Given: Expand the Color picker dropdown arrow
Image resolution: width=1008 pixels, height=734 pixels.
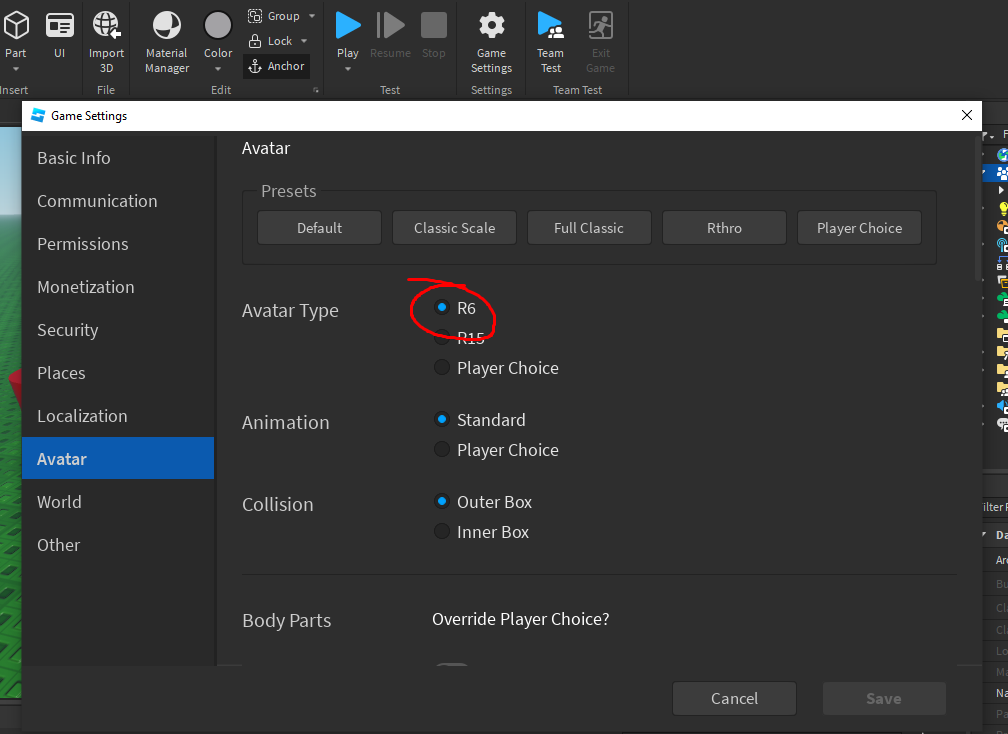Looking at the screenshot, I should tap(218, 69).
